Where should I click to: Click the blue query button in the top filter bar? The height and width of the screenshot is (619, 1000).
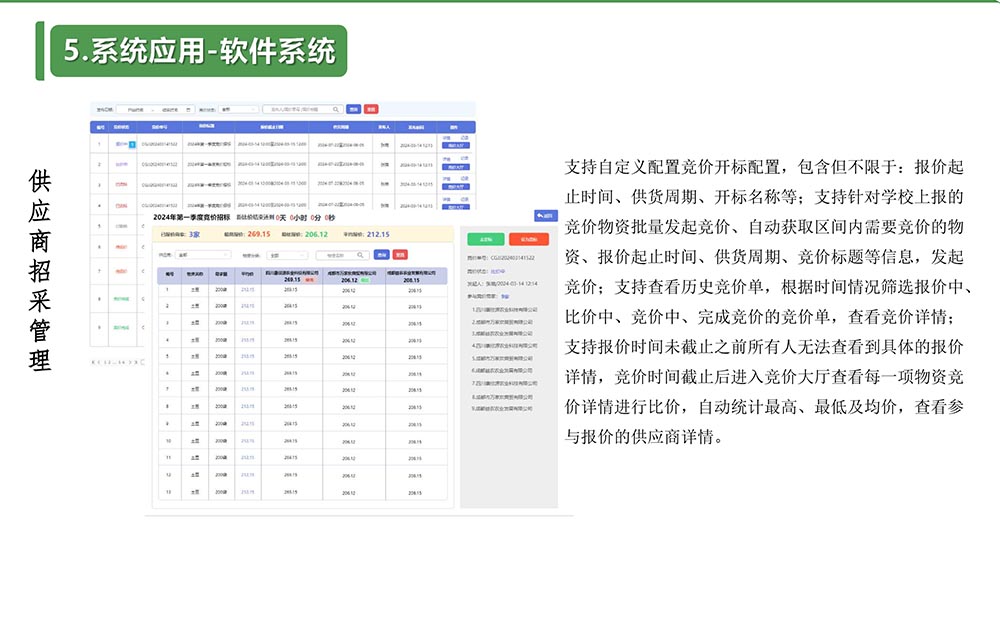(353, 109)
